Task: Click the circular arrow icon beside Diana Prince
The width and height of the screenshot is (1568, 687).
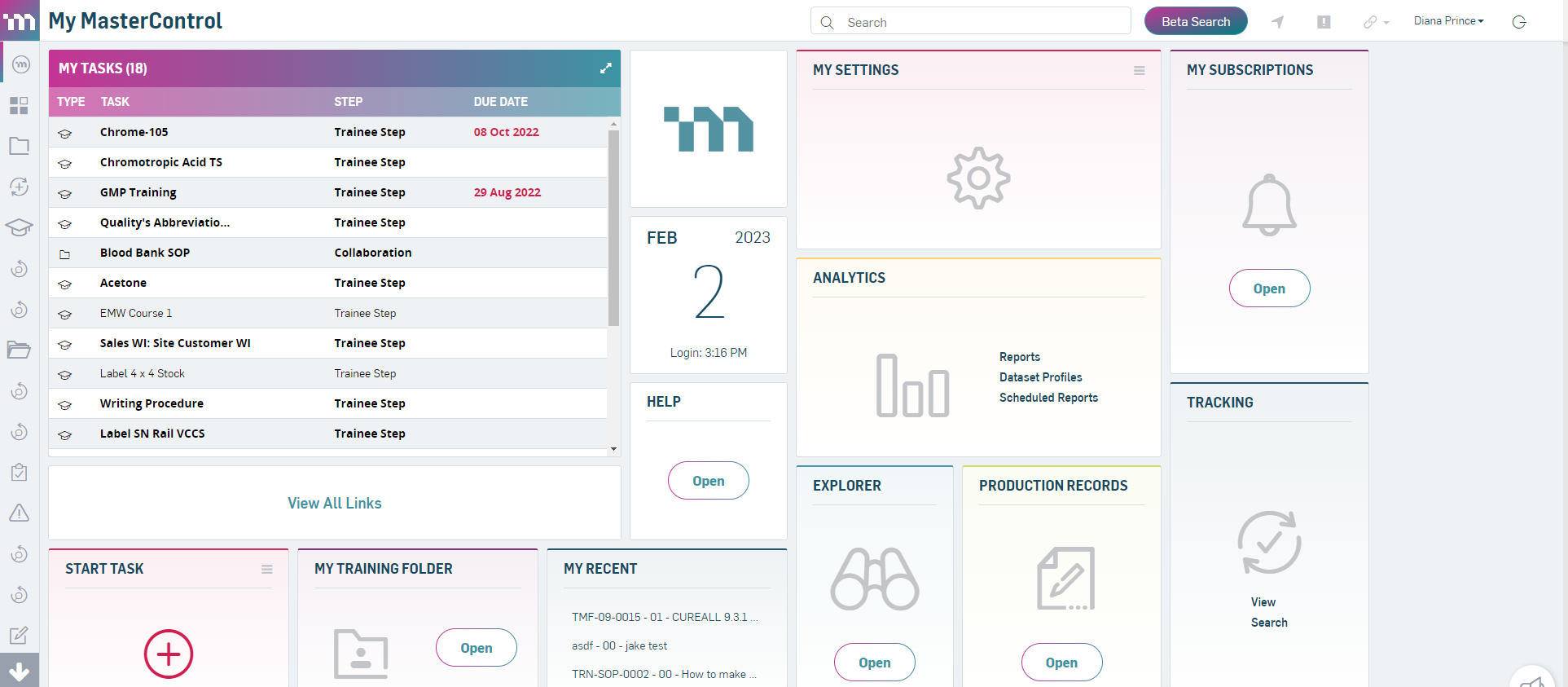Action: click(1519, 22)
